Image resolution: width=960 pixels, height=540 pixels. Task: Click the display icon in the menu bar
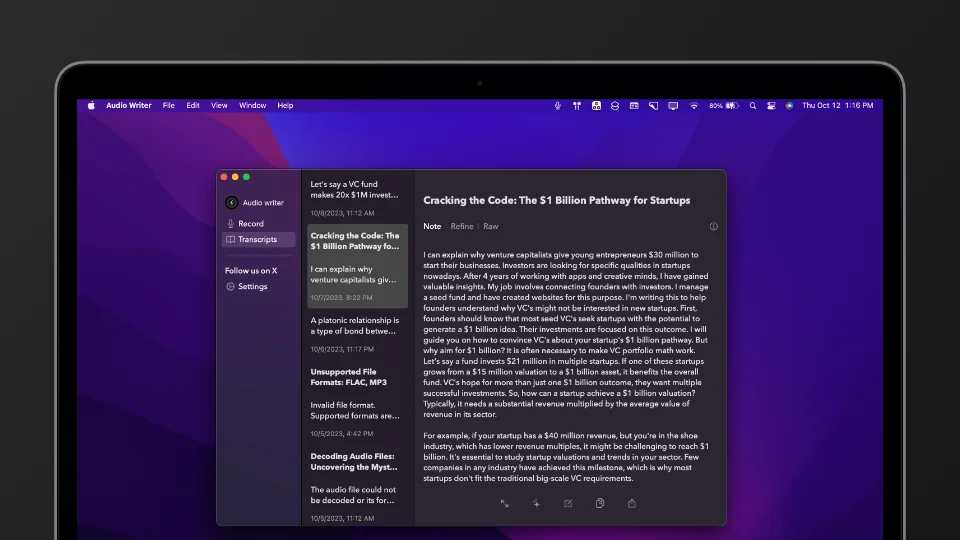click(x=673, y=105)
